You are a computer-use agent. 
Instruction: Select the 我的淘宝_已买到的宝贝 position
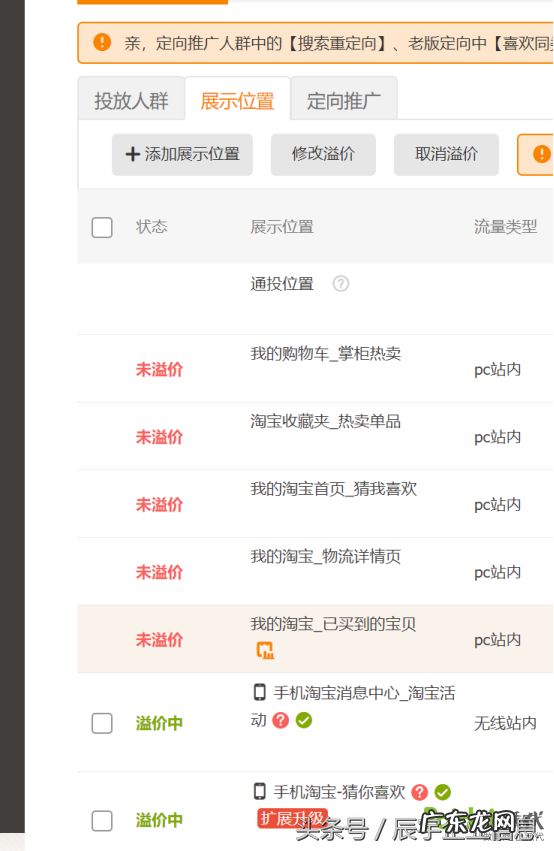point(333,624)
